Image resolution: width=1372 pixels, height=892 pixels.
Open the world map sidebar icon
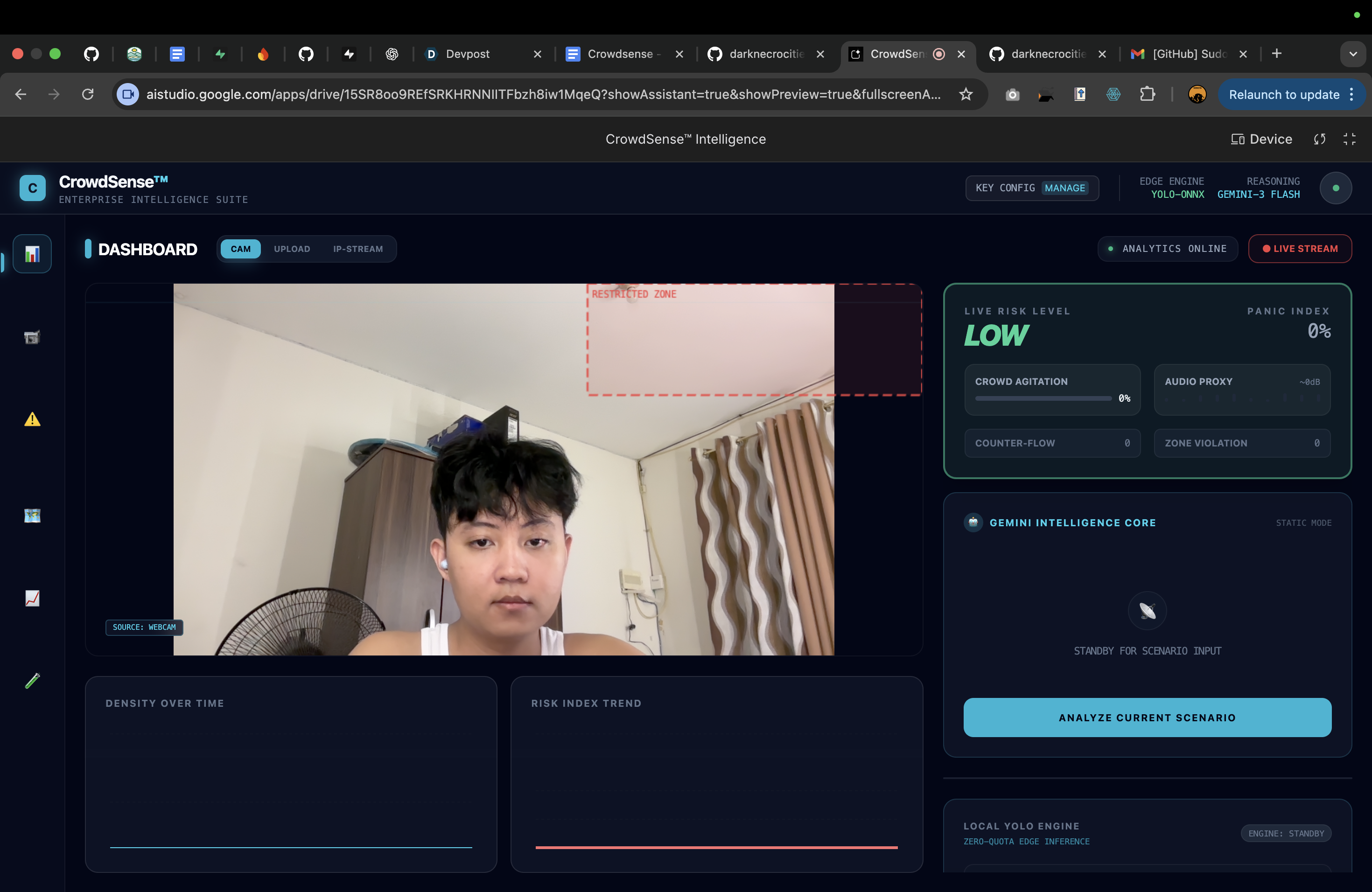pyautogui.click(x=32, y=515)
